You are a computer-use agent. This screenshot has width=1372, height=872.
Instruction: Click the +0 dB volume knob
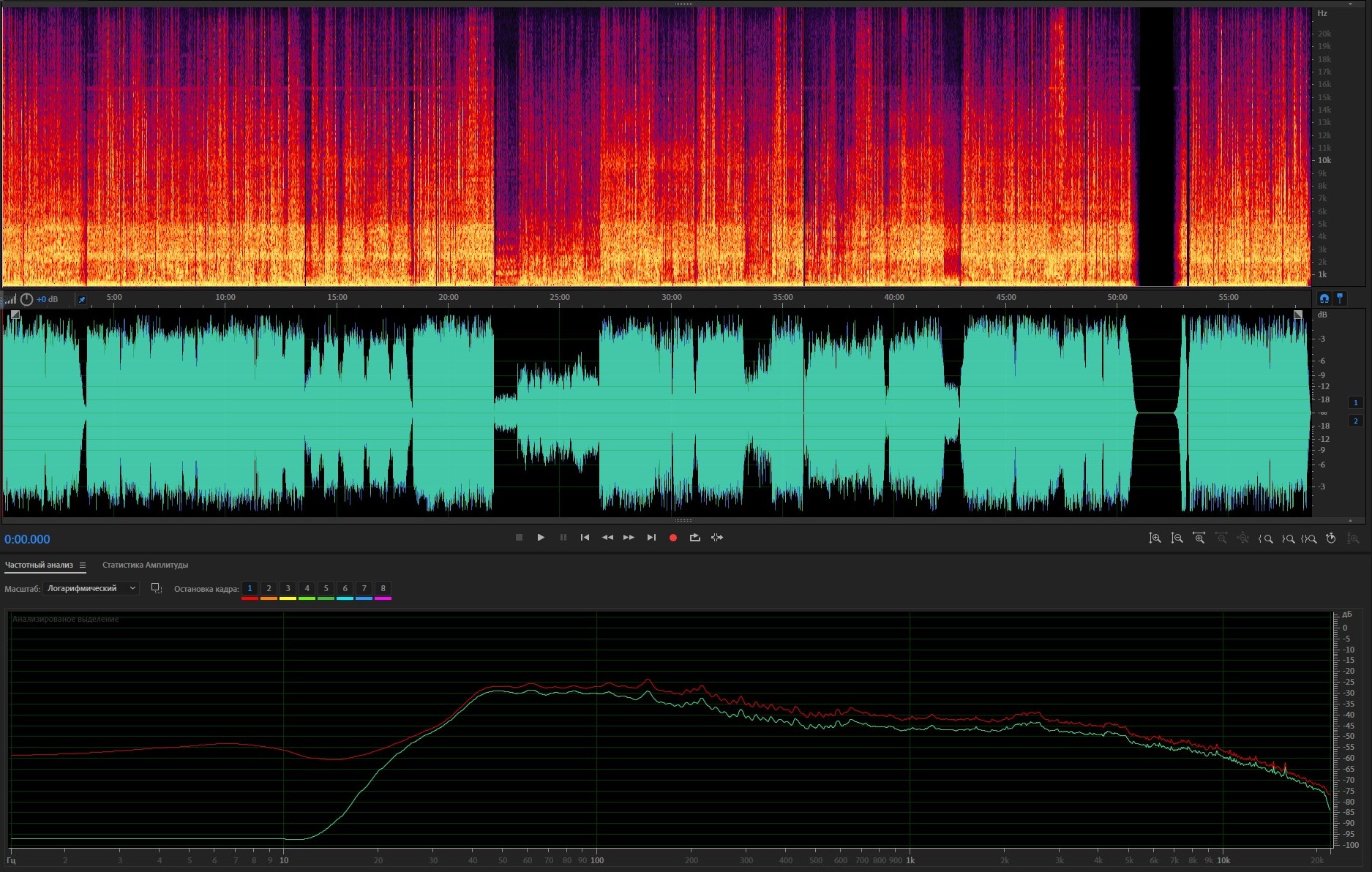coord(26,299)
